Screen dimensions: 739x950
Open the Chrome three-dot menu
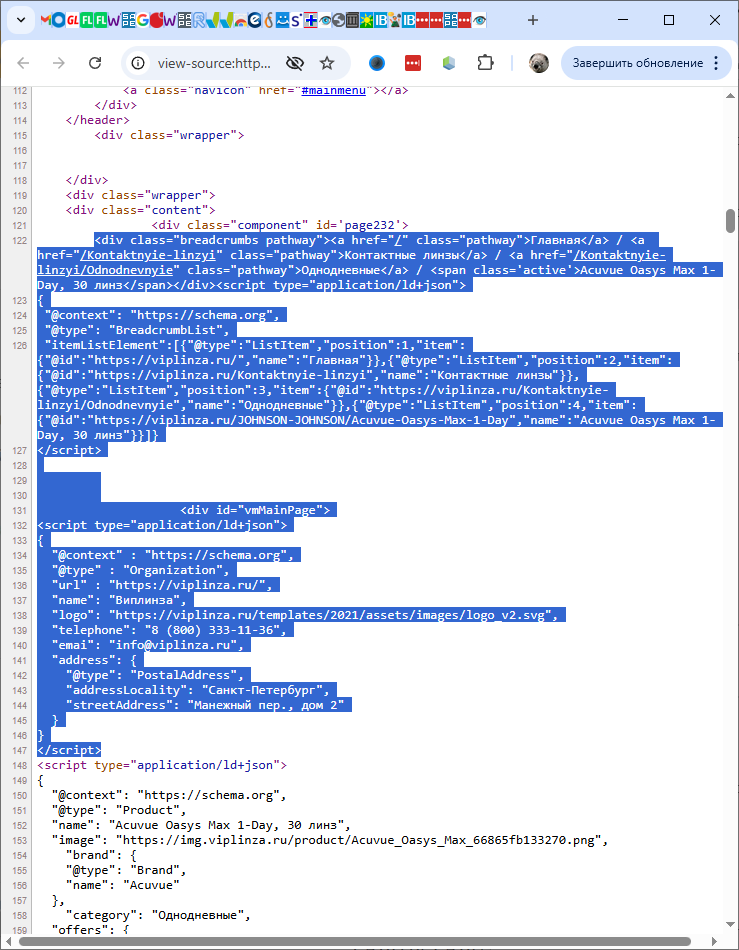pyautogui.click(x=716, y=63)
